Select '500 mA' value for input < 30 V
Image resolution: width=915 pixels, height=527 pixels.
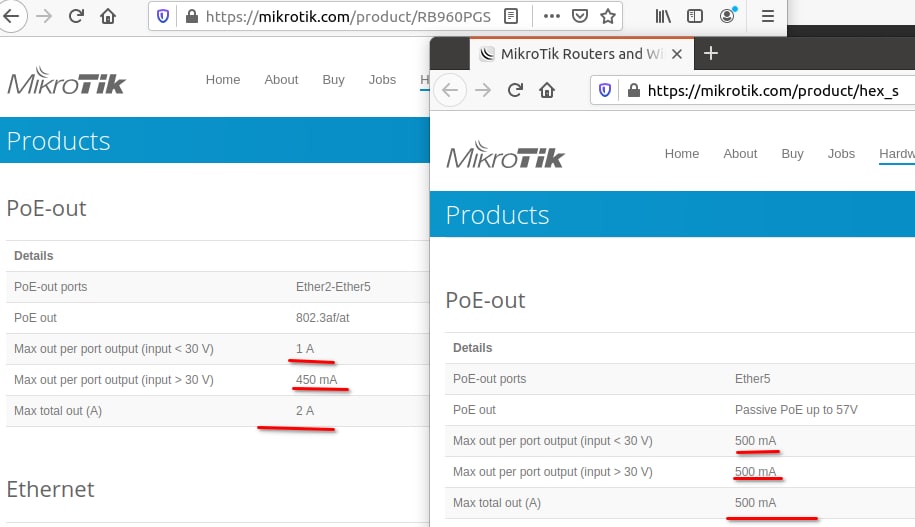click(x=755, y=441)
